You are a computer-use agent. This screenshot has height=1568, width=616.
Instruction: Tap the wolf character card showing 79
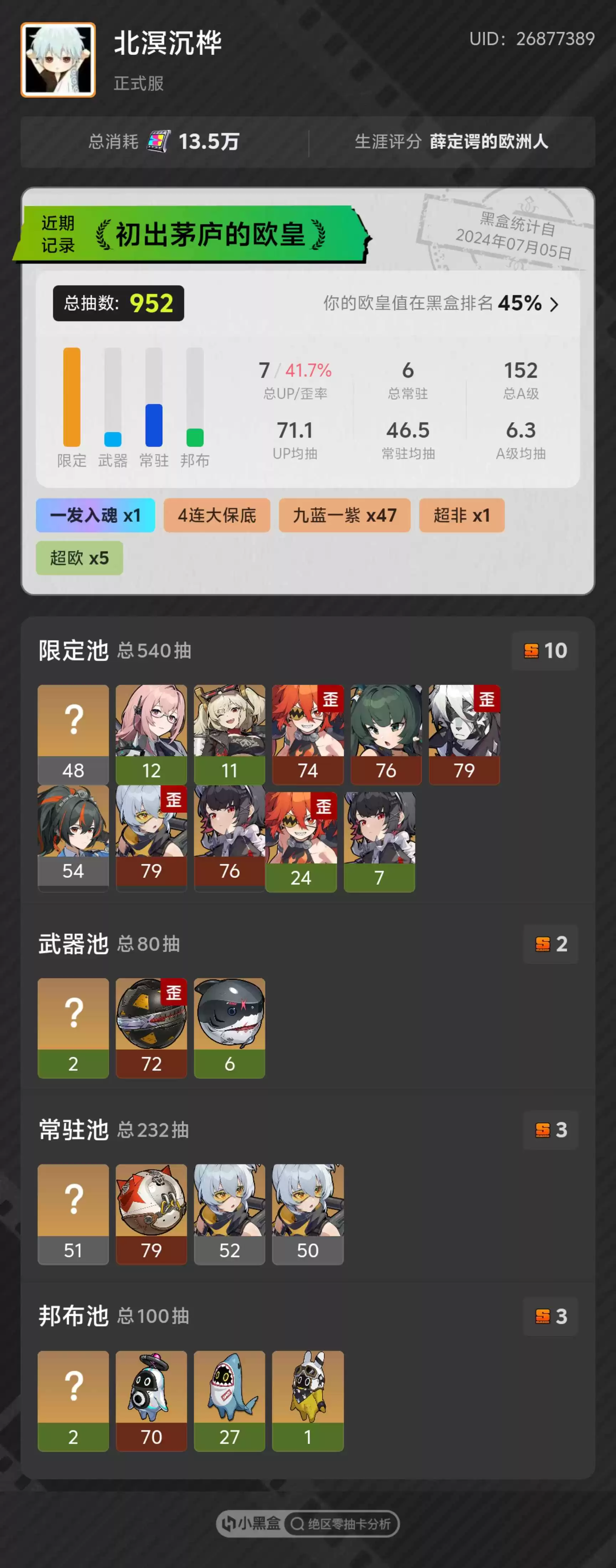point(464,735)
